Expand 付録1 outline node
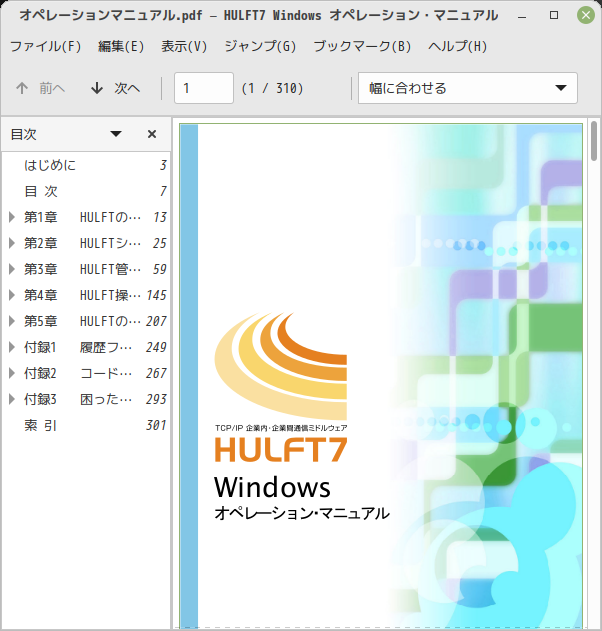Viewport: 602px width, 631px height. (12, 347)
